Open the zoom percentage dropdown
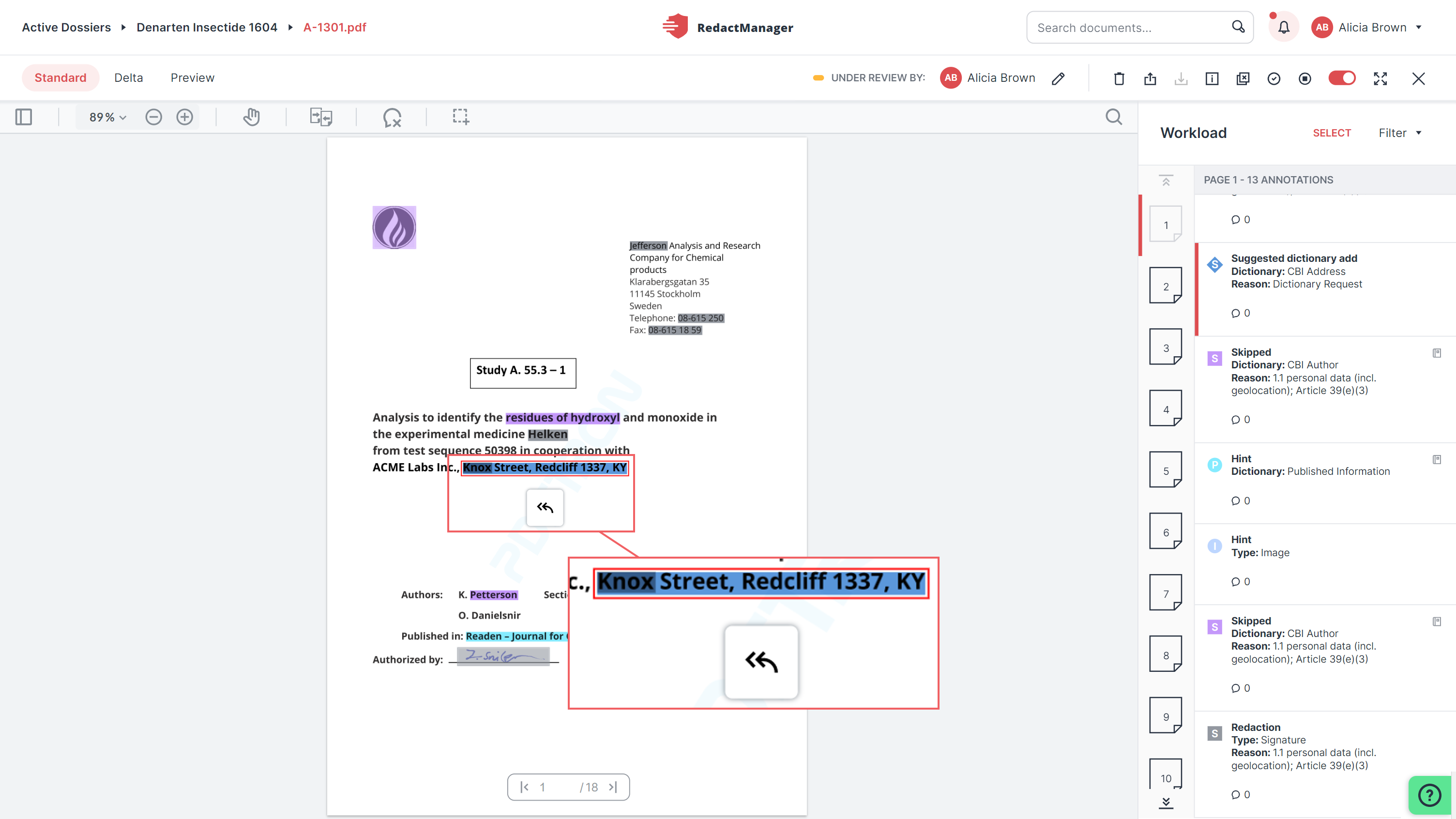Image resolution: width=1456 pixels, height=819 pixels. pyautogui.click(x=107, y=117)
